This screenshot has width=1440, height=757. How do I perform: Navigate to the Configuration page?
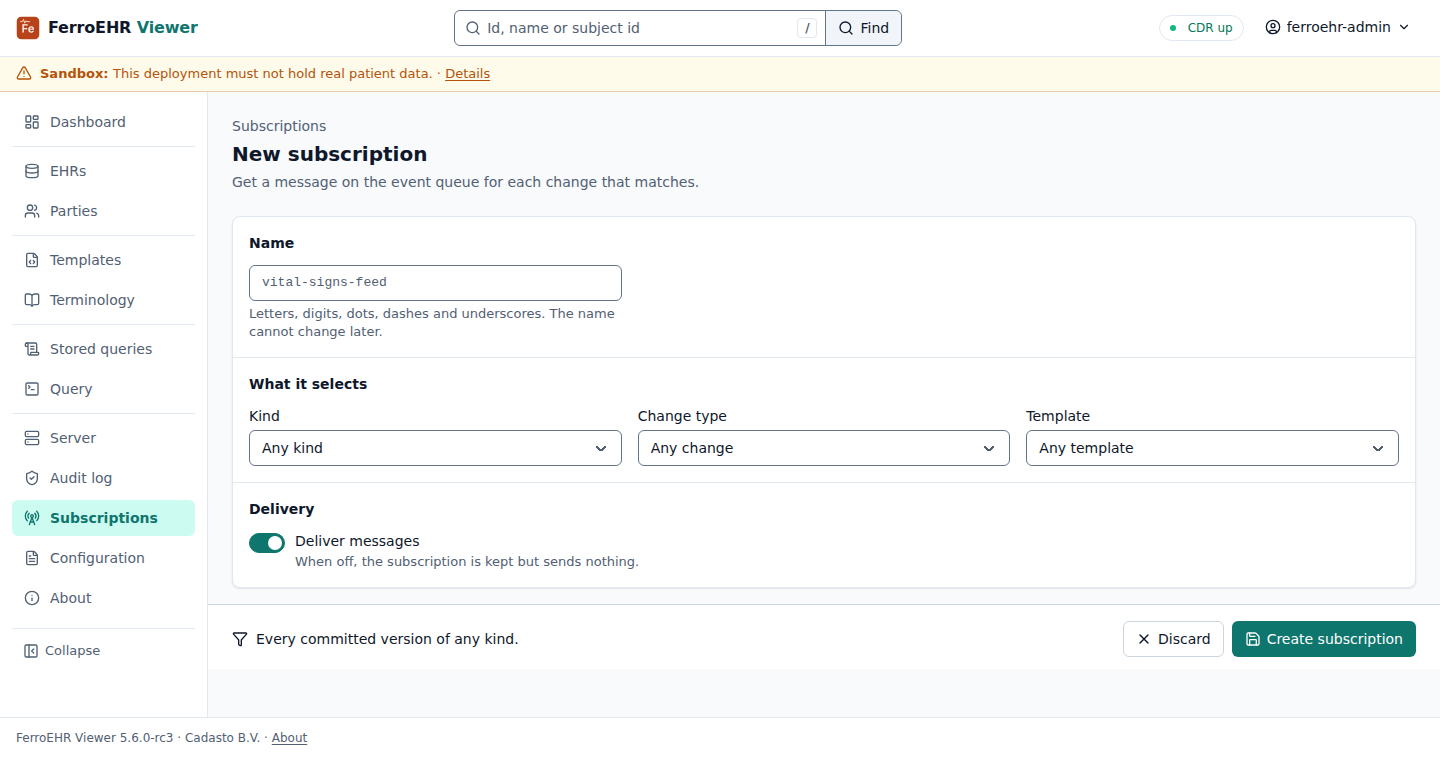[103, 558]
